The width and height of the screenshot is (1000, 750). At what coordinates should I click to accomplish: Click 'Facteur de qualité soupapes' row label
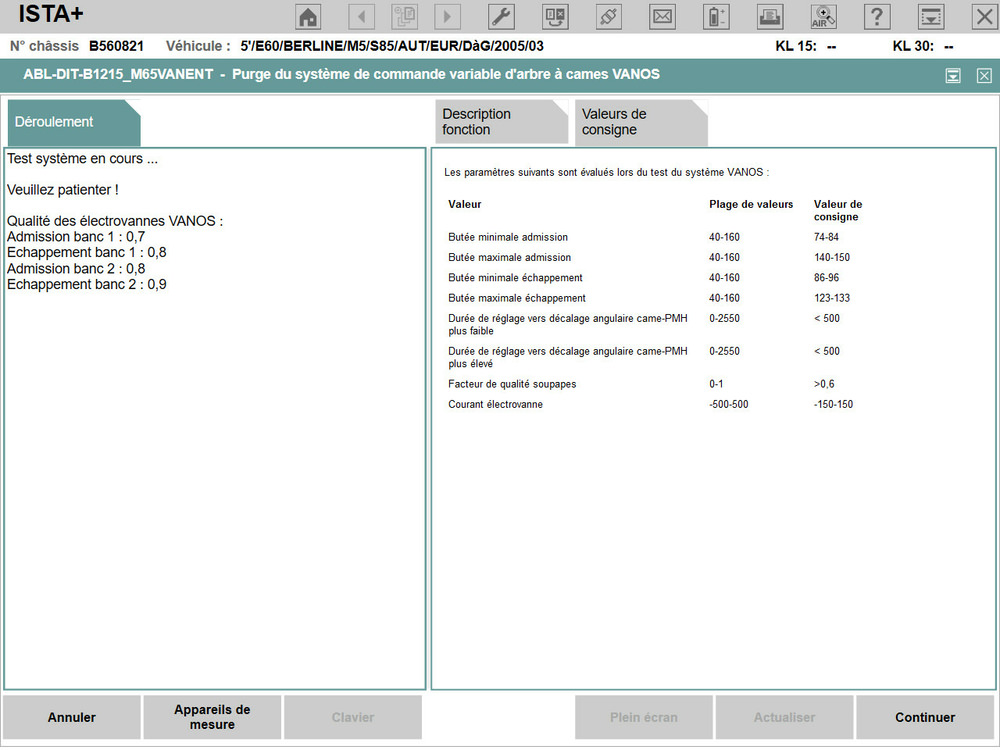click(x=512, y=384)
